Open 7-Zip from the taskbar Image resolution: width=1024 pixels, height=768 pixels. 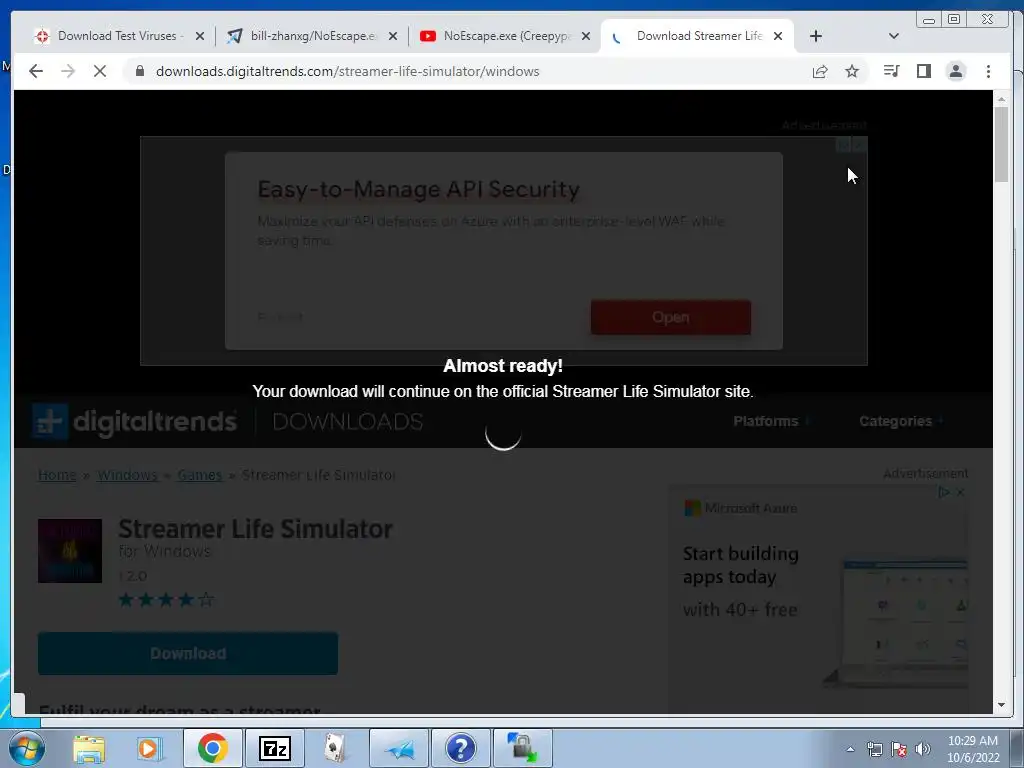(274, 748)
